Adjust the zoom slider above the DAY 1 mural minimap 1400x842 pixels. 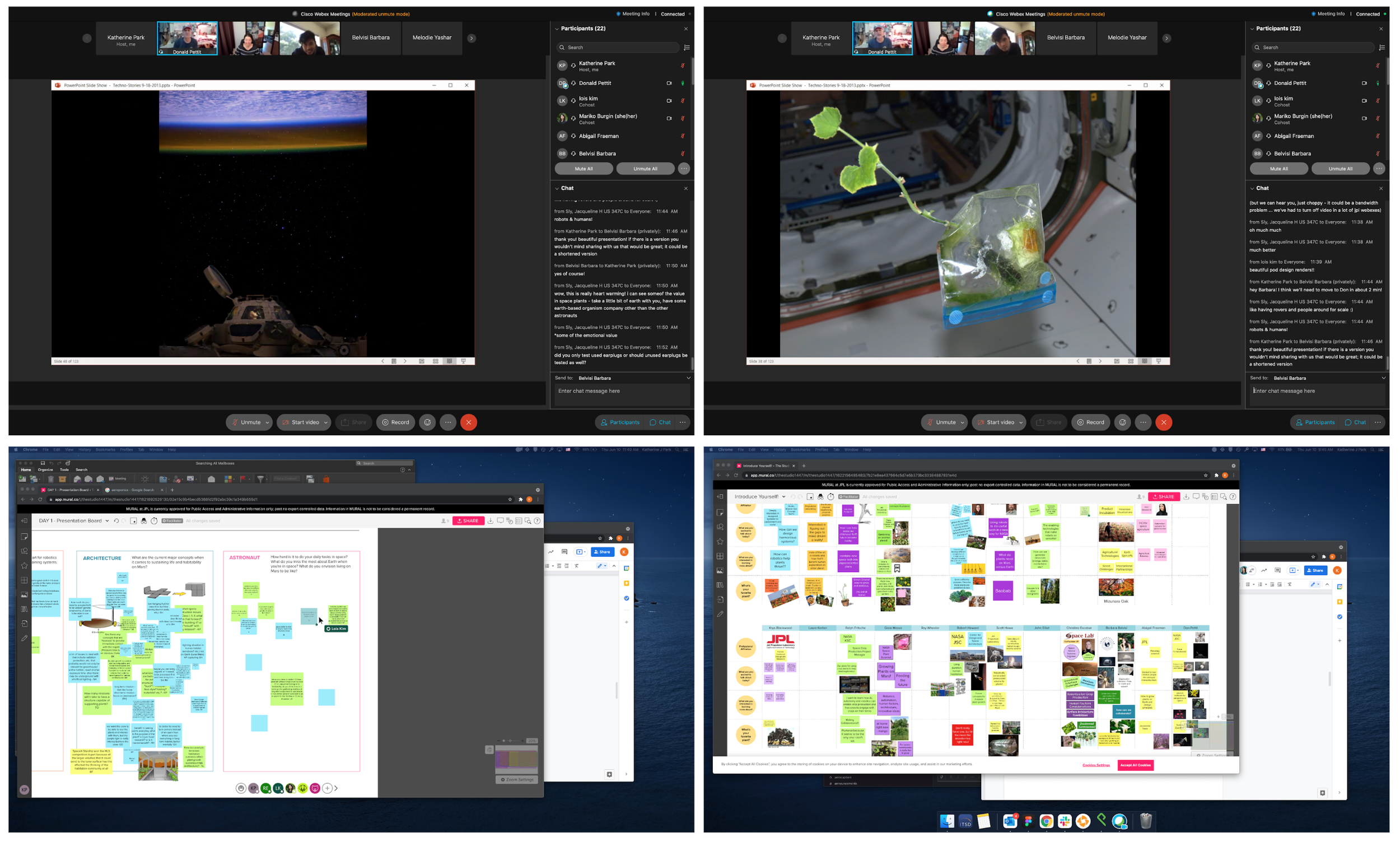coord(510,741)
